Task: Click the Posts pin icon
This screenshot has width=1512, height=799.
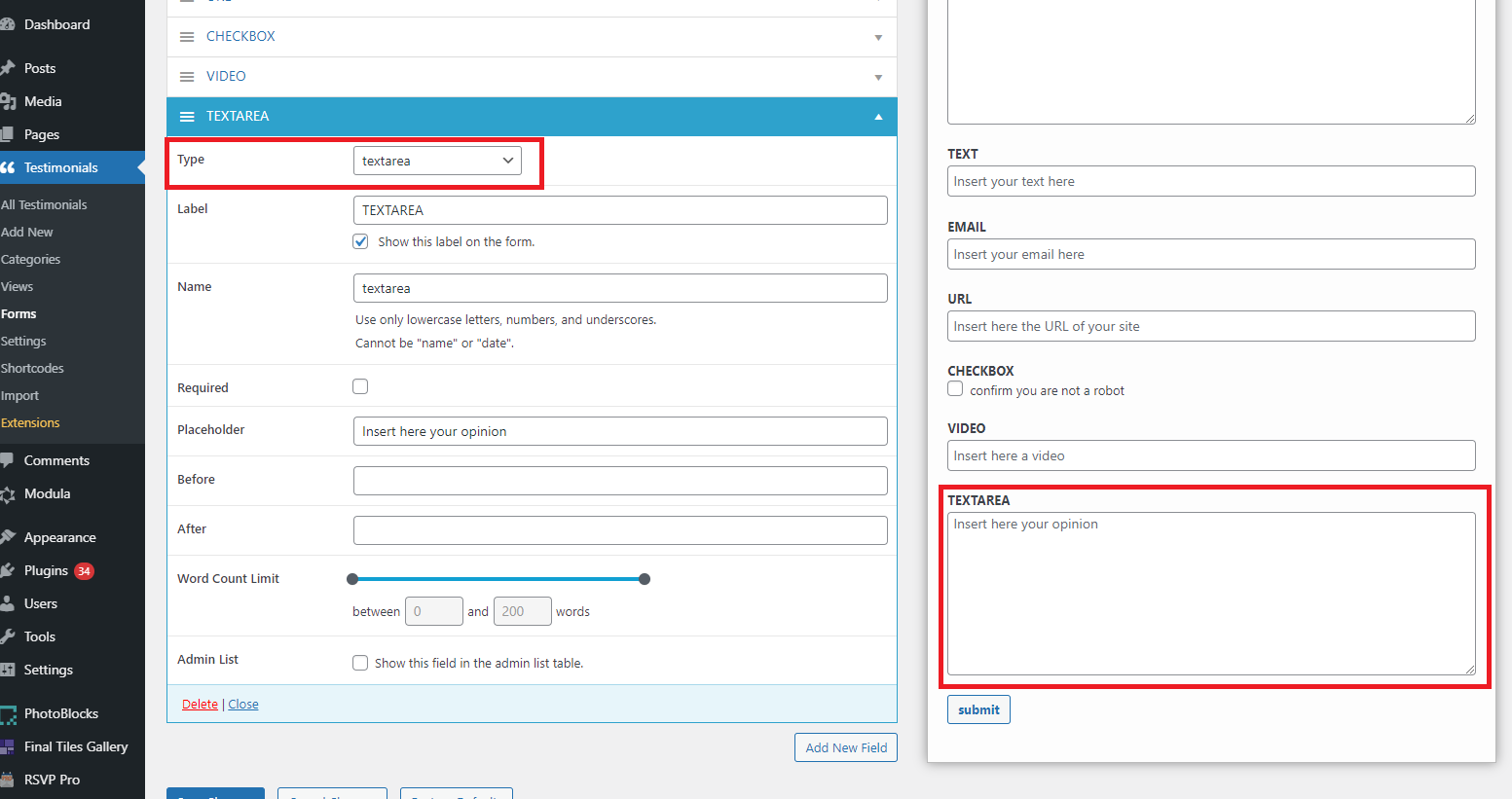Action: pyautogui.click(x=7, y=68)
